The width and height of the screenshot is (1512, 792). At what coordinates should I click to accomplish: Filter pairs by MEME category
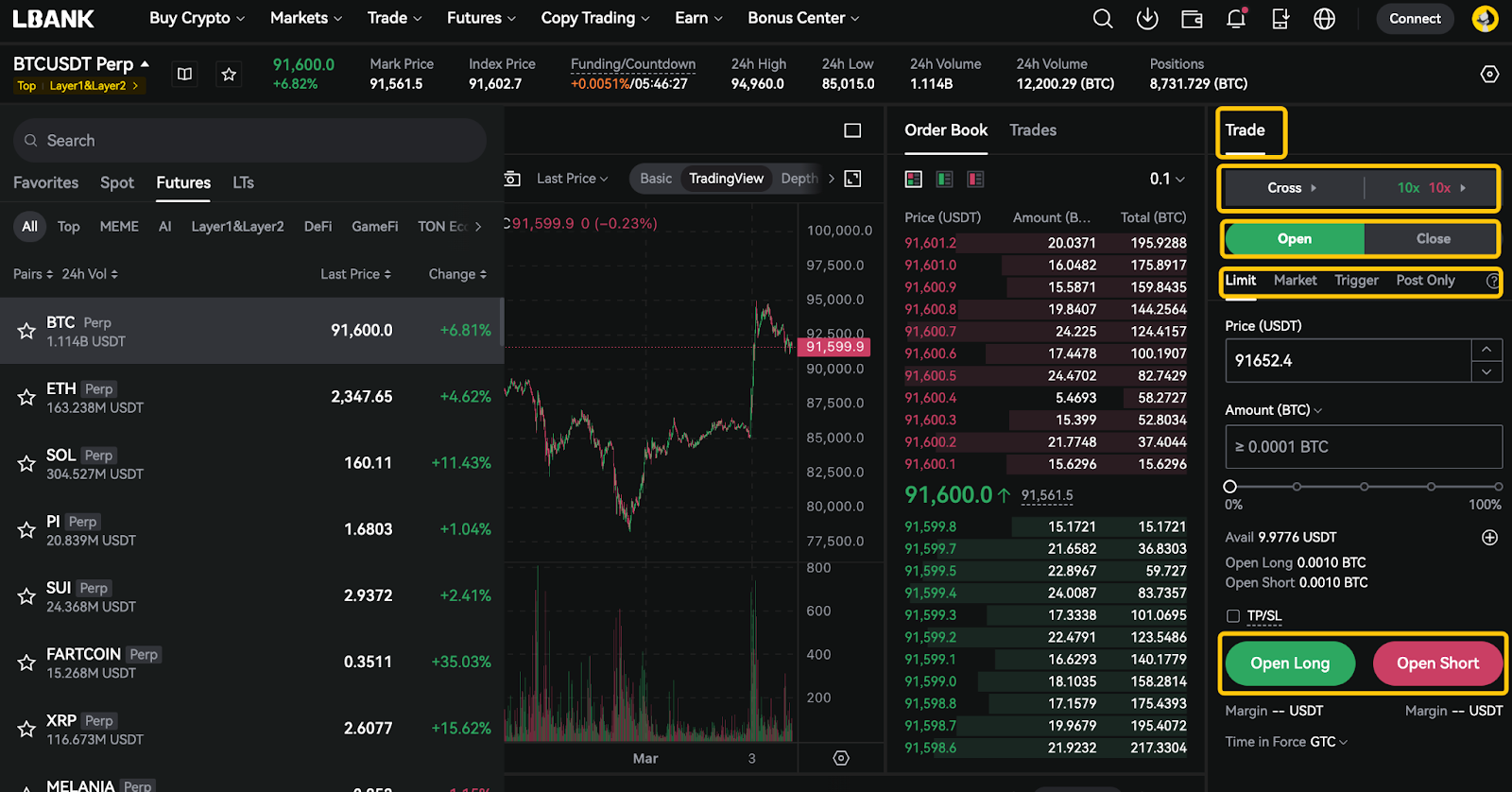point(119,227)
